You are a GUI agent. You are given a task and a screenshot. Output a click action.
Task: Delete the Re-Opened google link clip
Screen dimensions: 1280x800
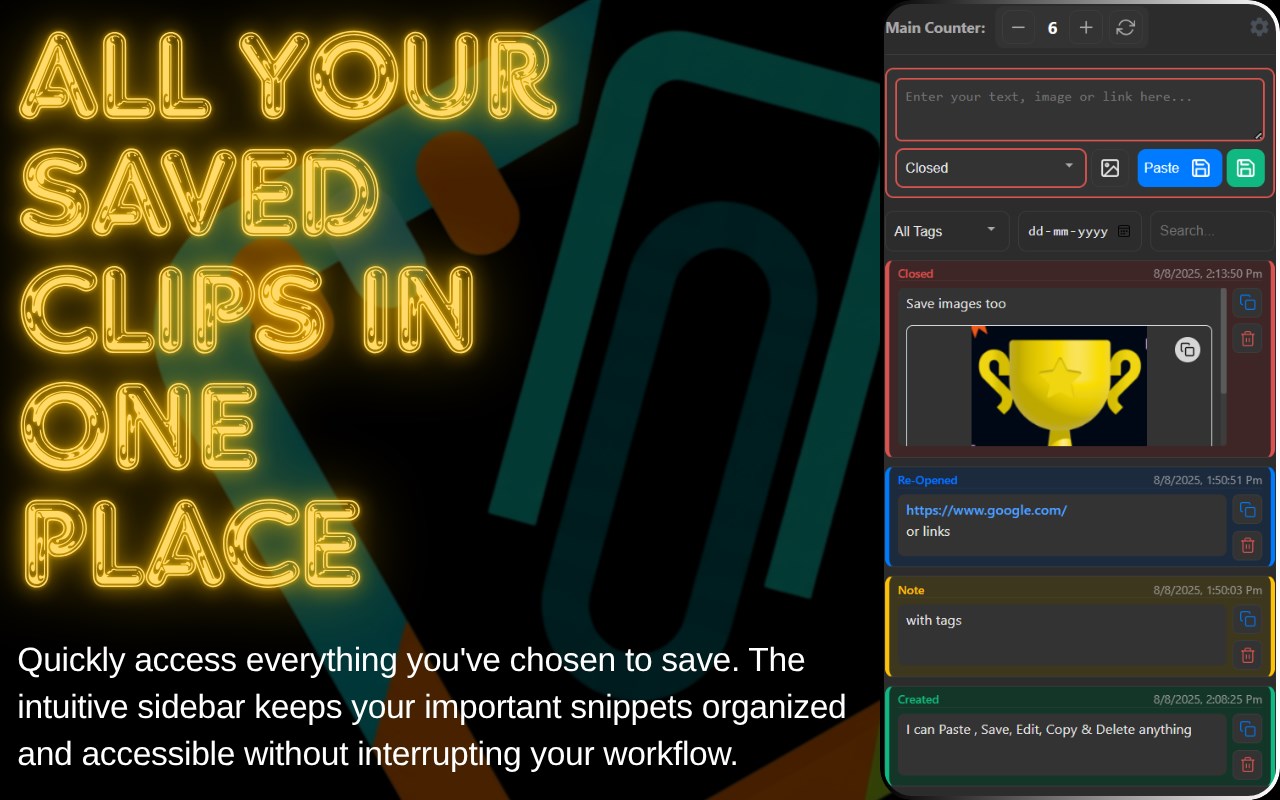coord(1247,545)
